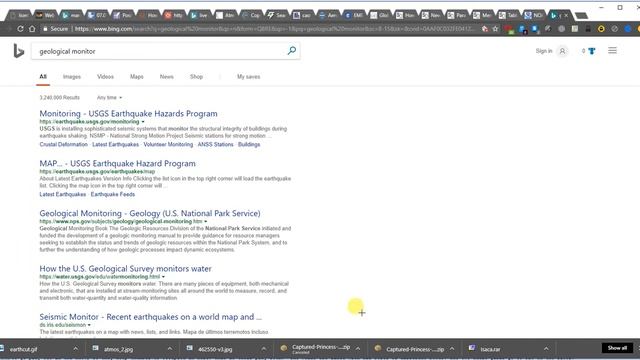Open the account avatar icon beside Sign in
Image resolution: width=640 pixels, height=360 pixels.
pyautogui.click(x=562, y=51)
